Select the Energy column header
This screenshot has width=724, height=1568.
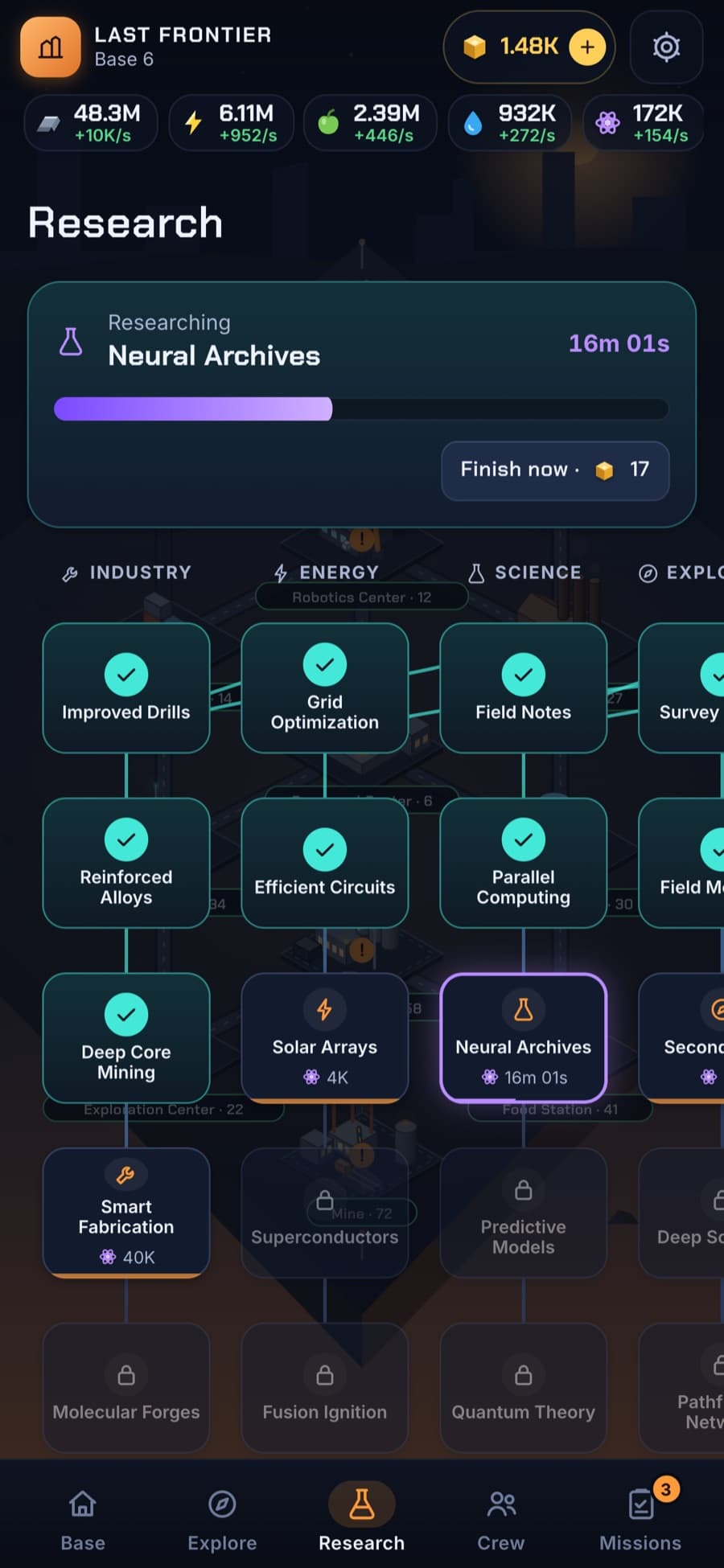click(x=326, y=573)
